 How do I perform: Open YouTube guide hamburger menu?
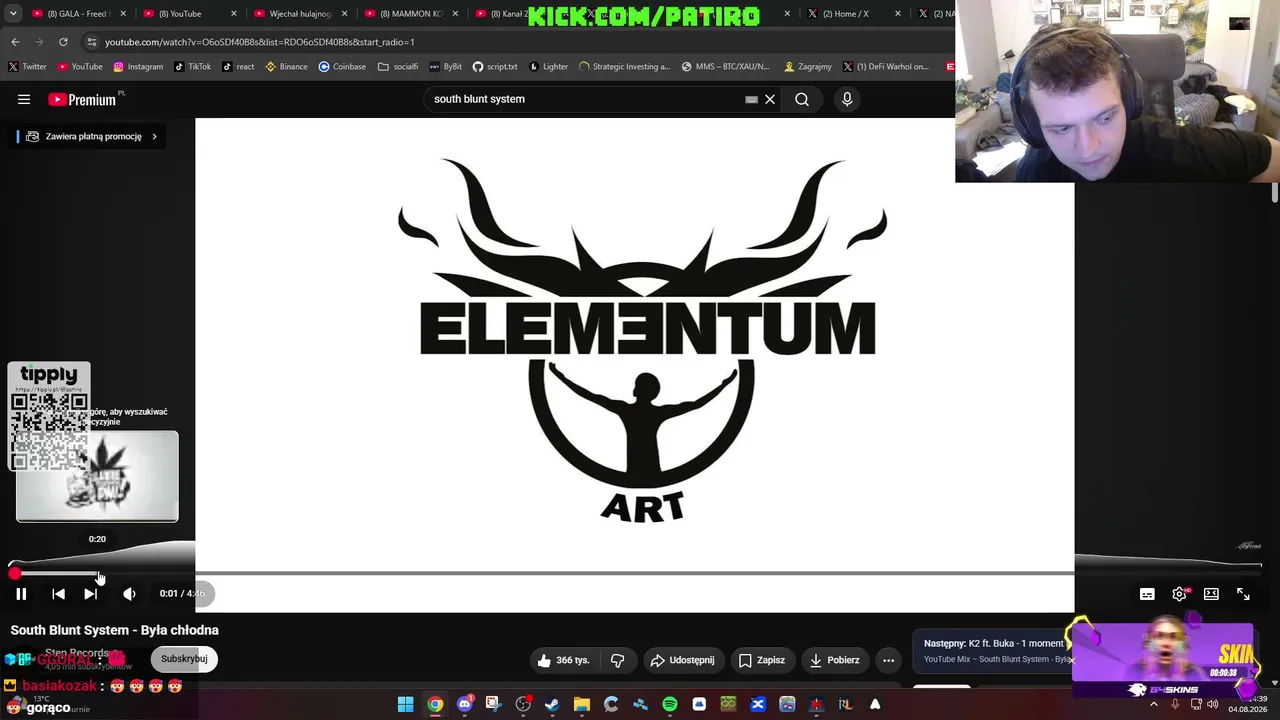pyautogui.click(x=24, y=99)
